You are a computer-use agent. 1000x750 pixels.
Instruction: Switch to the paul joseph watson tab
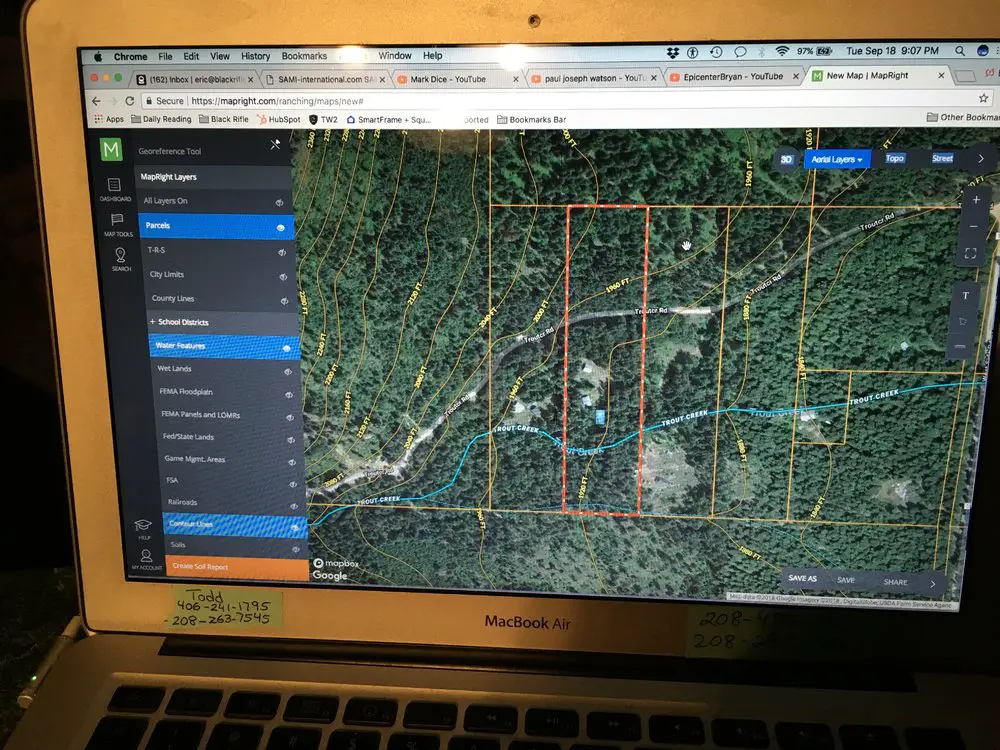tap(593, 78)
